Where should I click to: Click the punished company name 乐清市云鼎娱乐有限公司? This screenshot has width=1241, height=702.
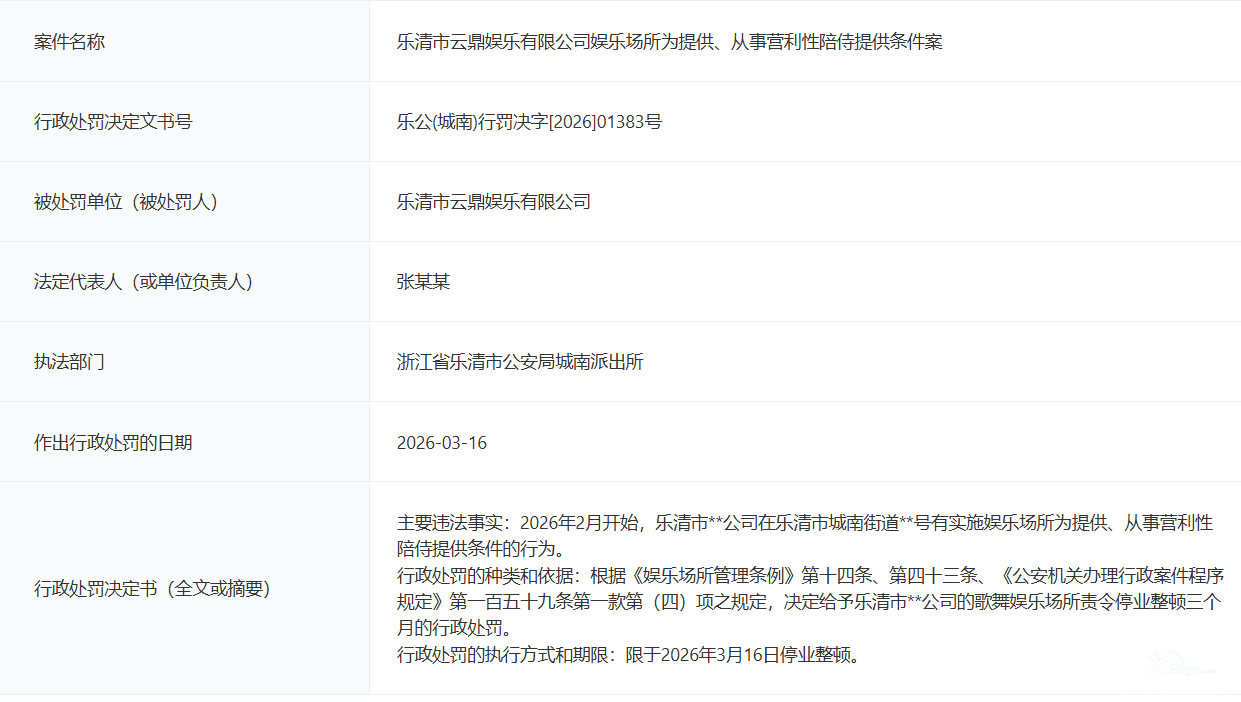pos(493,202)
